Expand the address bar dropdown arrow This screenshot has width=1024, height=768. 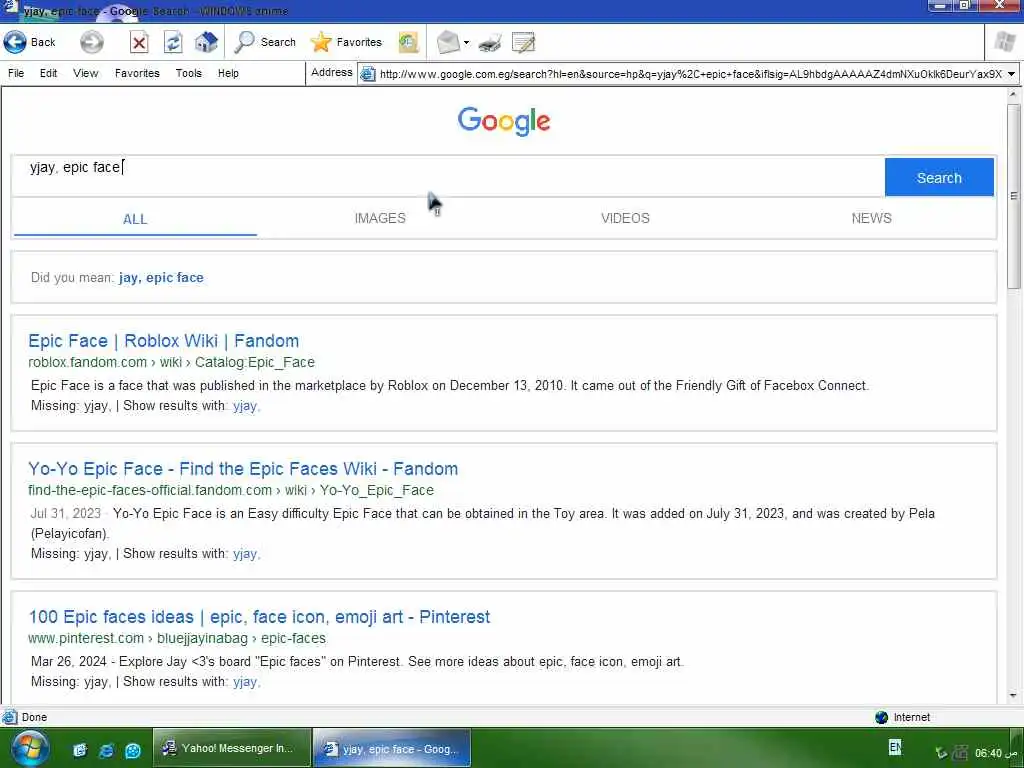click(1012, 74)
